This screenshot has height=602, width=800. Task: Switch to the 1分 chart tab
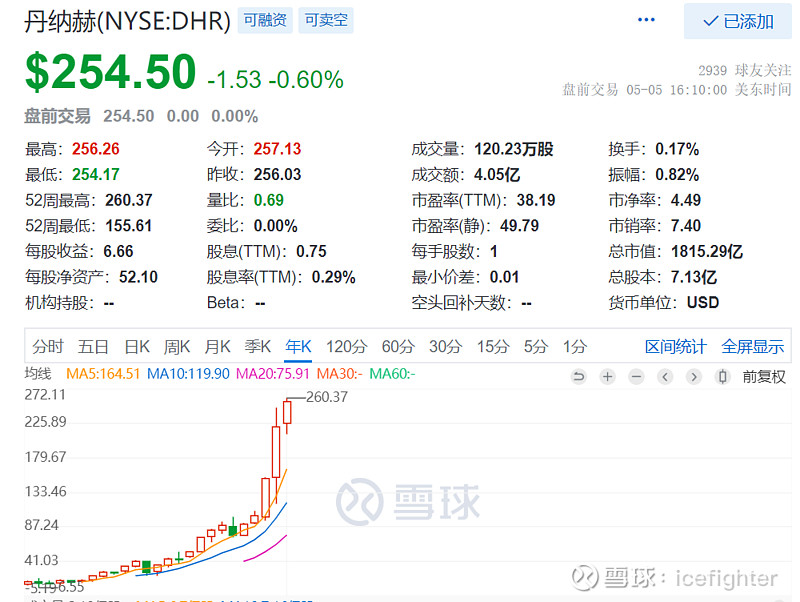click(574, 346)
